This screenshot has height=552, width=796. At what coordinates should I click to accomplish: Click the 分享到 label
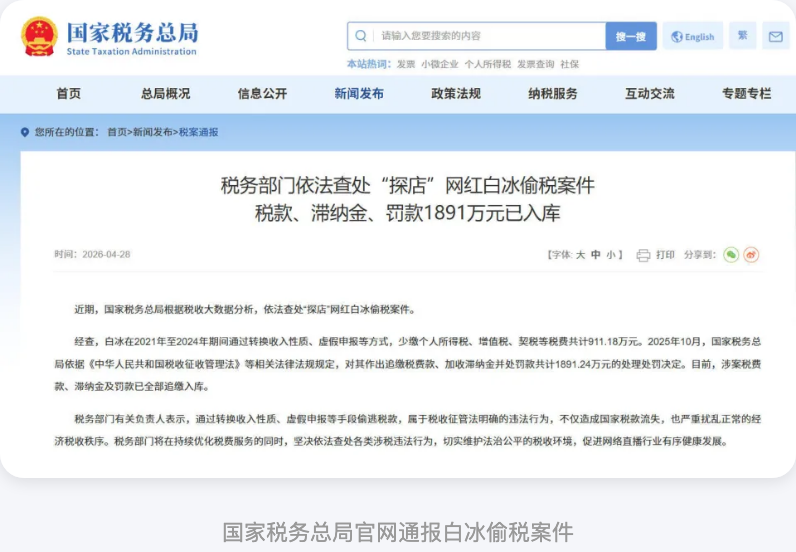[x=700, y=255]
